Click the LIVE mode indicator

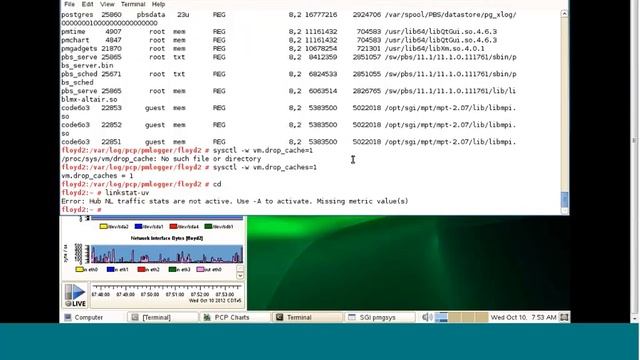(76, 304)
